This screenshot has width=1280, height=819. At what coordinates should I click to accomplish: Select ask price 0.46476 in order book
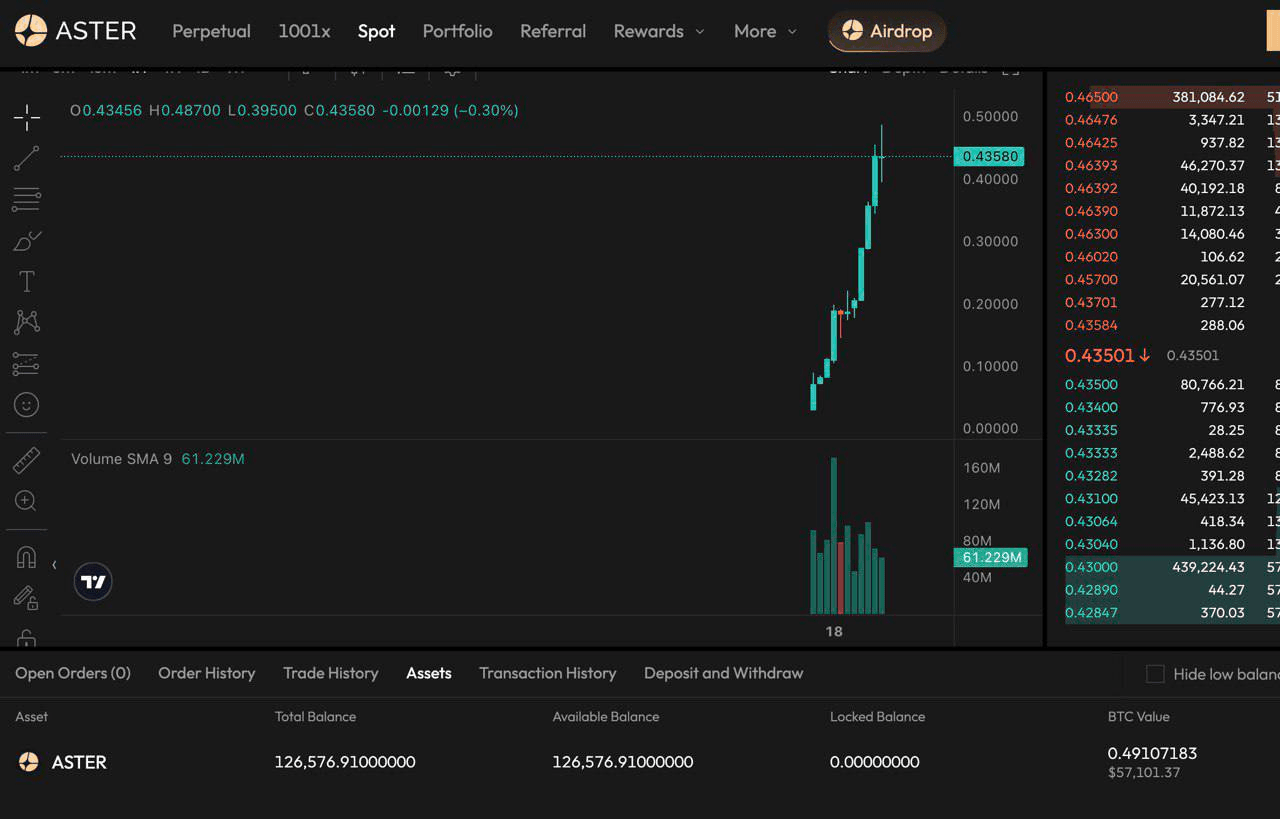(1091, 120)
